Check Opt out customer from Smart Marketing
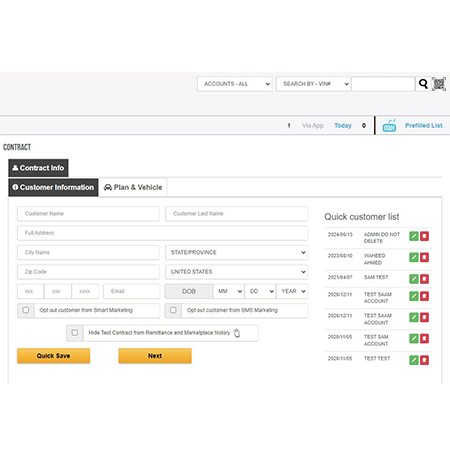Image resolution: width=450 pixels, height=450 pixels. click(26, 310)
